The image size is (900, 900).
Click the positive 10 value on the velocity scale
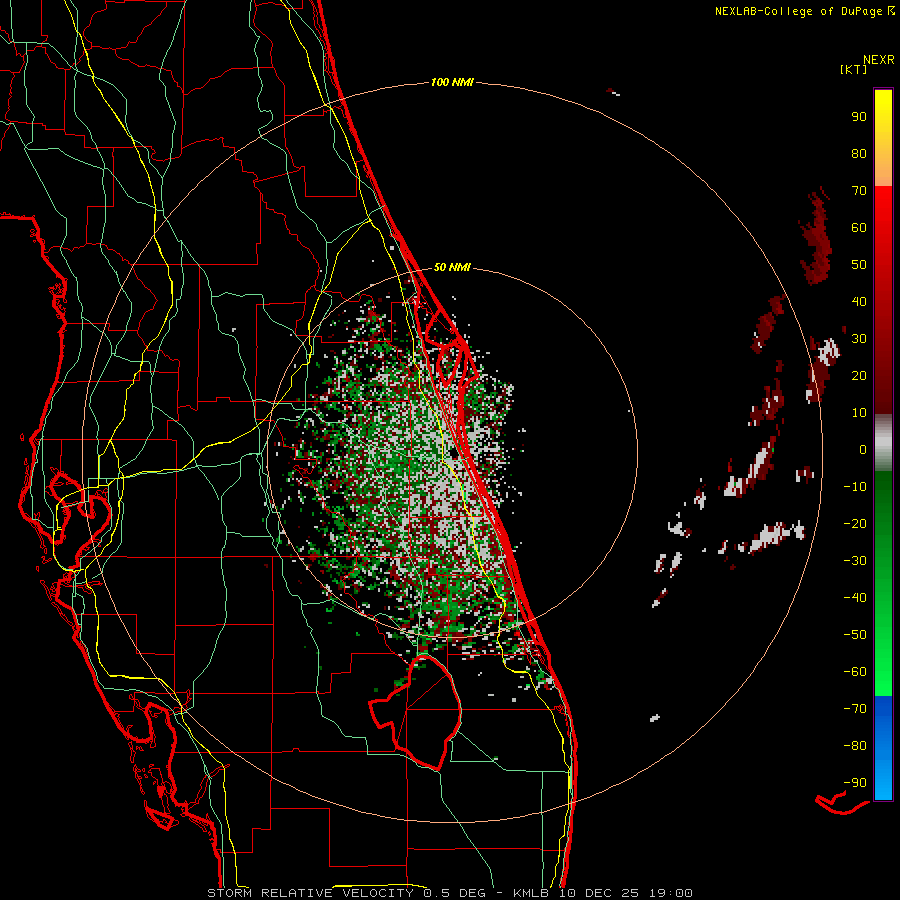click(859, 413)
